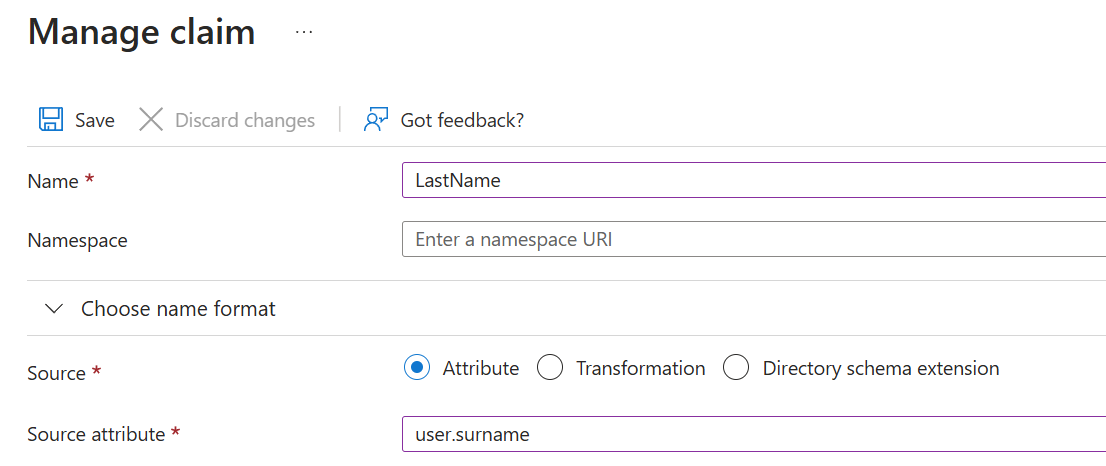Open the Got feedback? link

pos(462,121)
